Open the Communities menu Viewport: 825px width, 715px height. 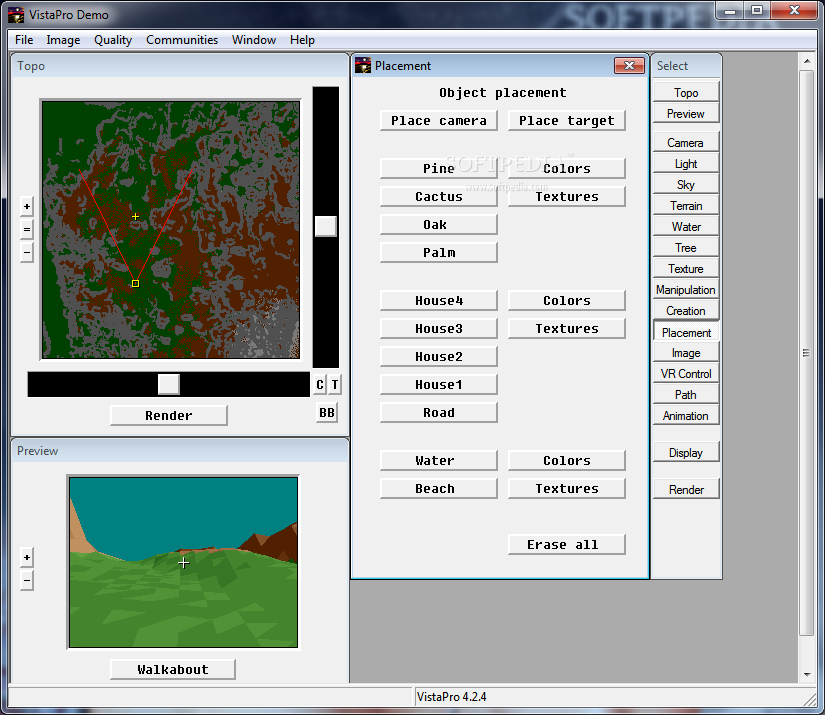[x=182, y=40]
